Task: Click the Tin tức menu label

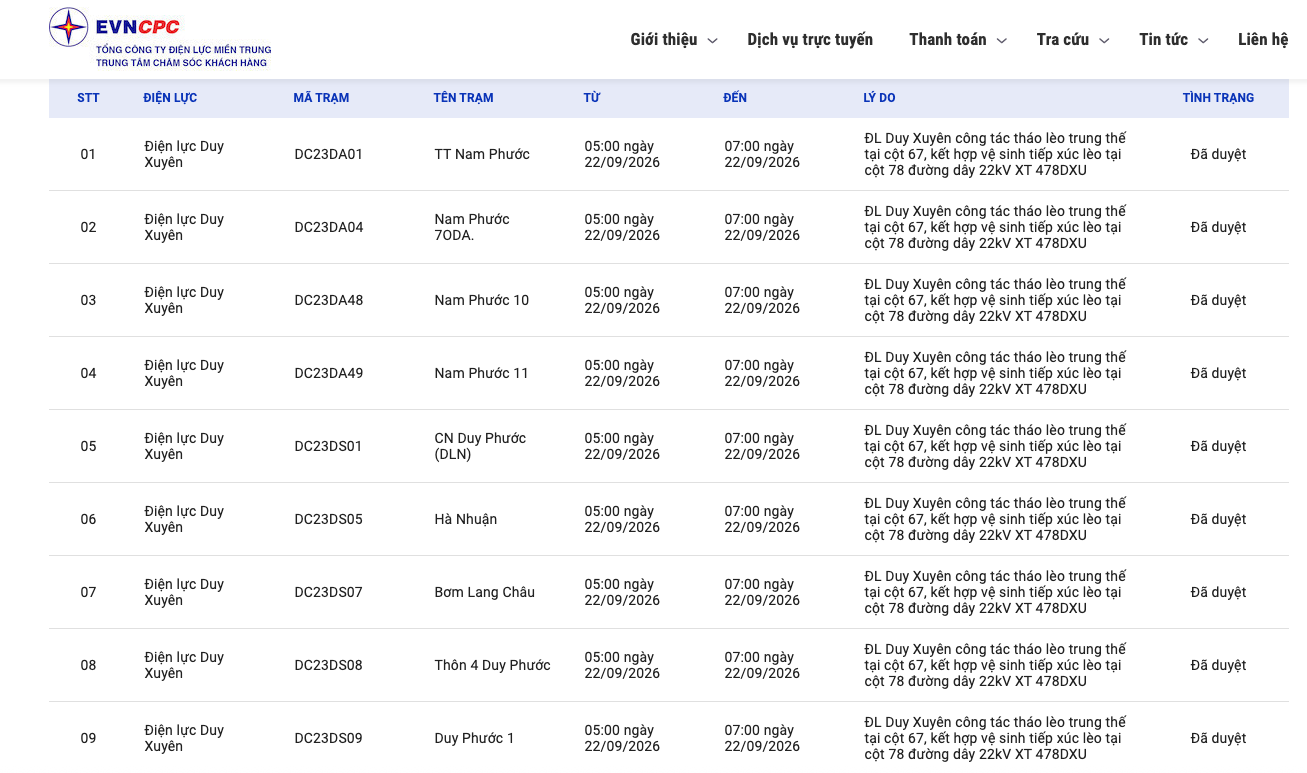Action: point(1163,40)
